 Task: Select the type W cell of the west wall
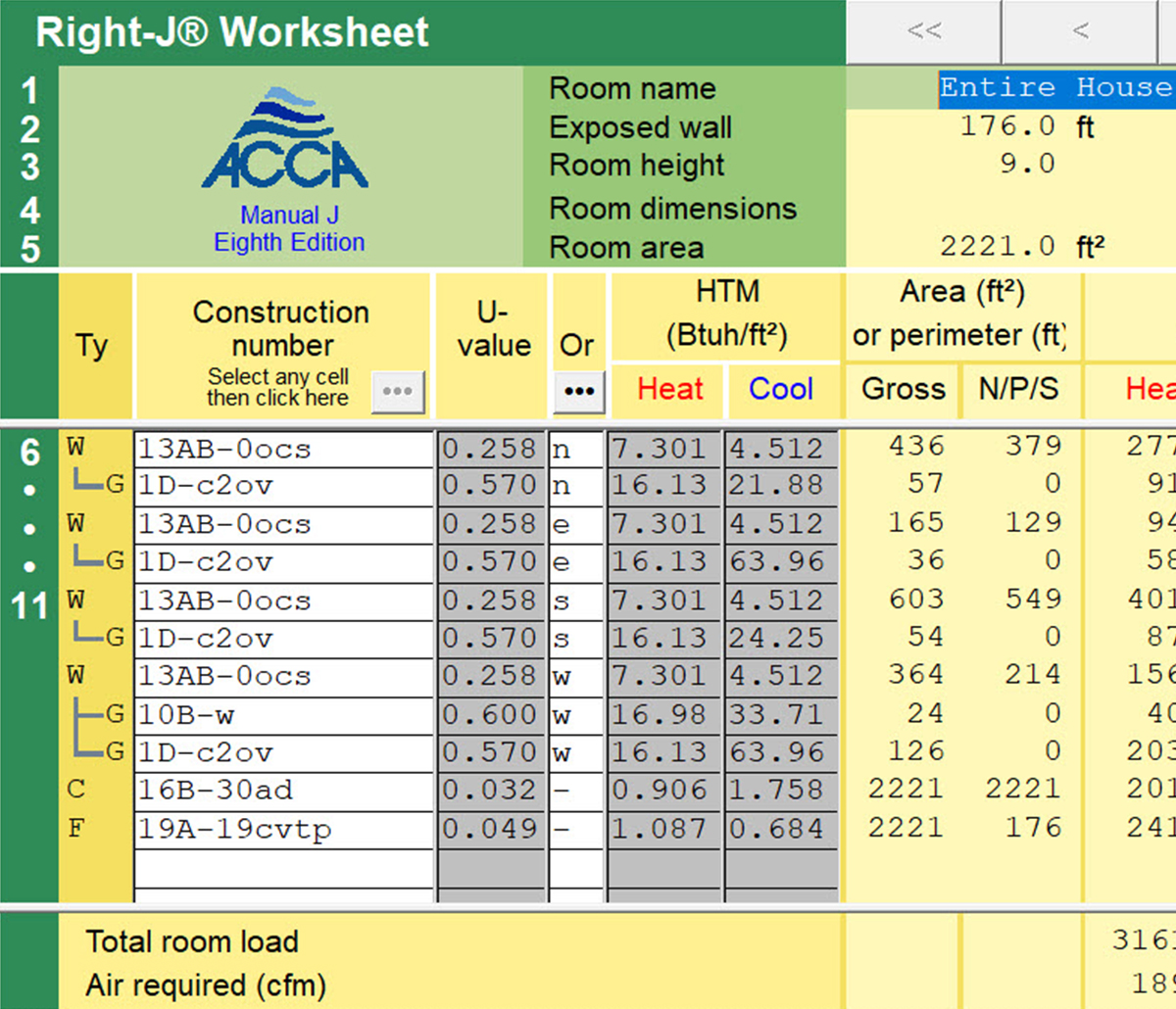(76, 676)
